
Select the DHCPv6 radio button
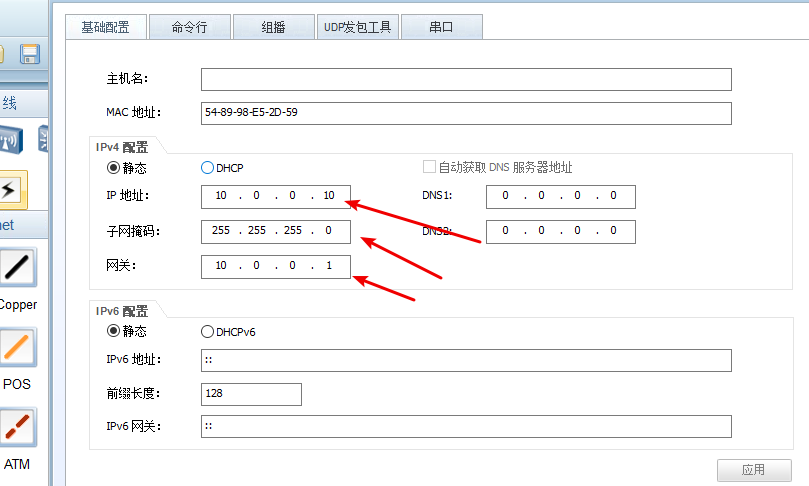point(207,331)
